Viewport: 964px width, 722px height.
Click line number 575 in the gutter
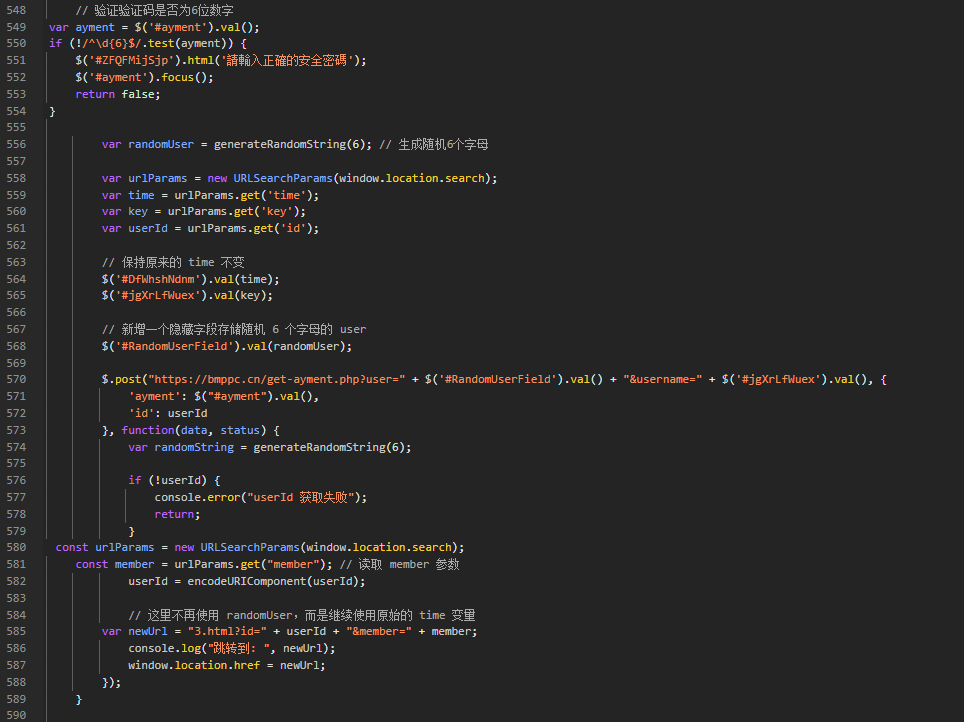tap(17, 463)
